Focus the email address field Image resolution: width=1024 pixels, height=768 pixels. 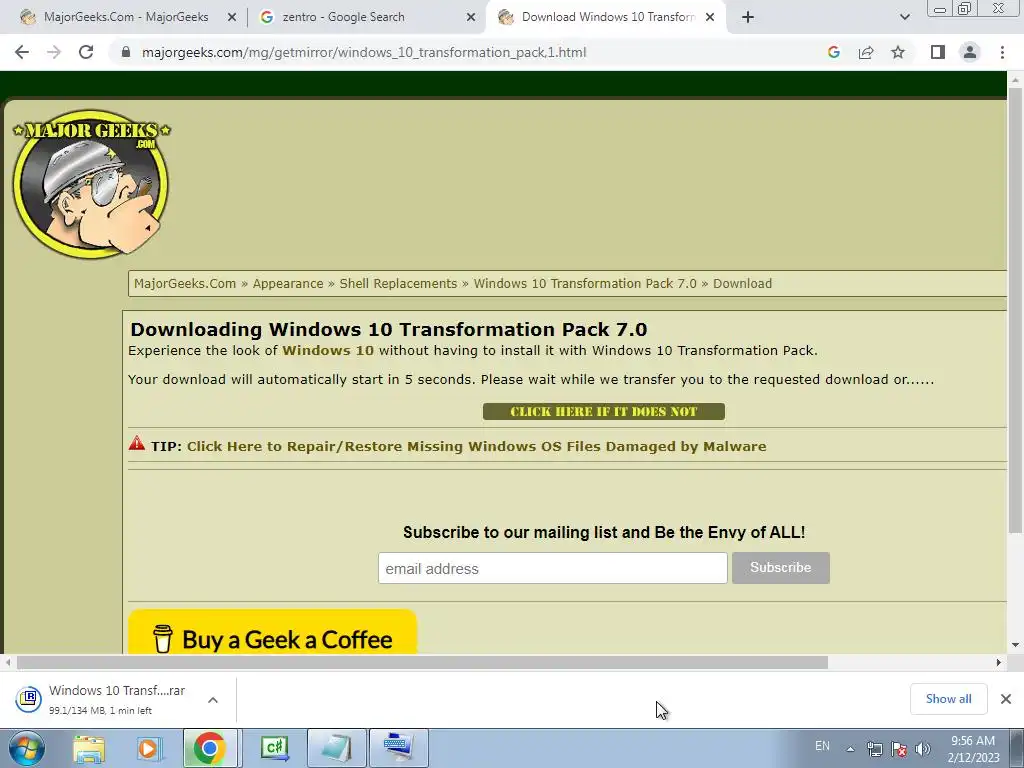(552, 568)
